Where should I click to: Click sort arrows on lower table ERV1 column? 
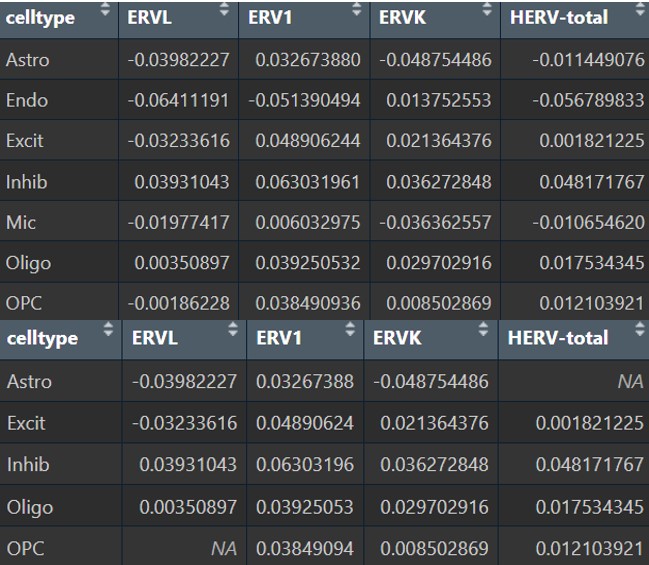[350, 332]
